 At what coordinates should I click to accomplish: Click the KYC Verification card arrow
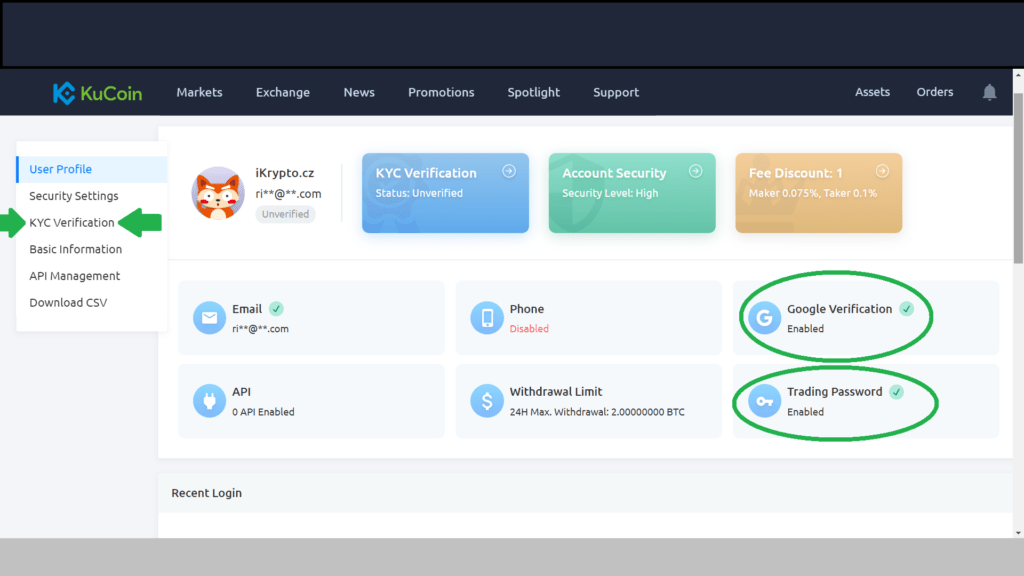[x=509, y=171]
